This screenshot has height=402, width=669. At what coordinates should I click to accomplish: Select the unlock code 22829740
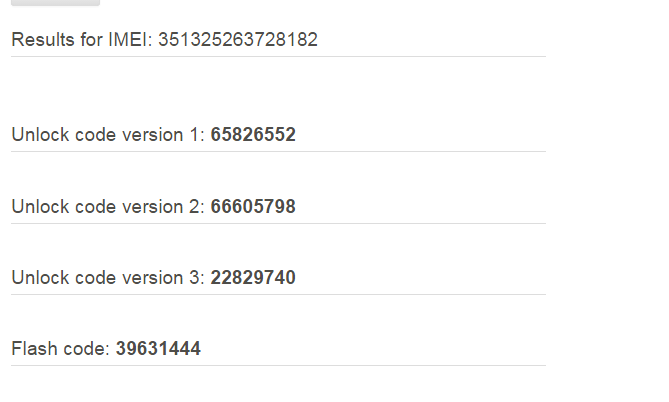pos(253,277)
